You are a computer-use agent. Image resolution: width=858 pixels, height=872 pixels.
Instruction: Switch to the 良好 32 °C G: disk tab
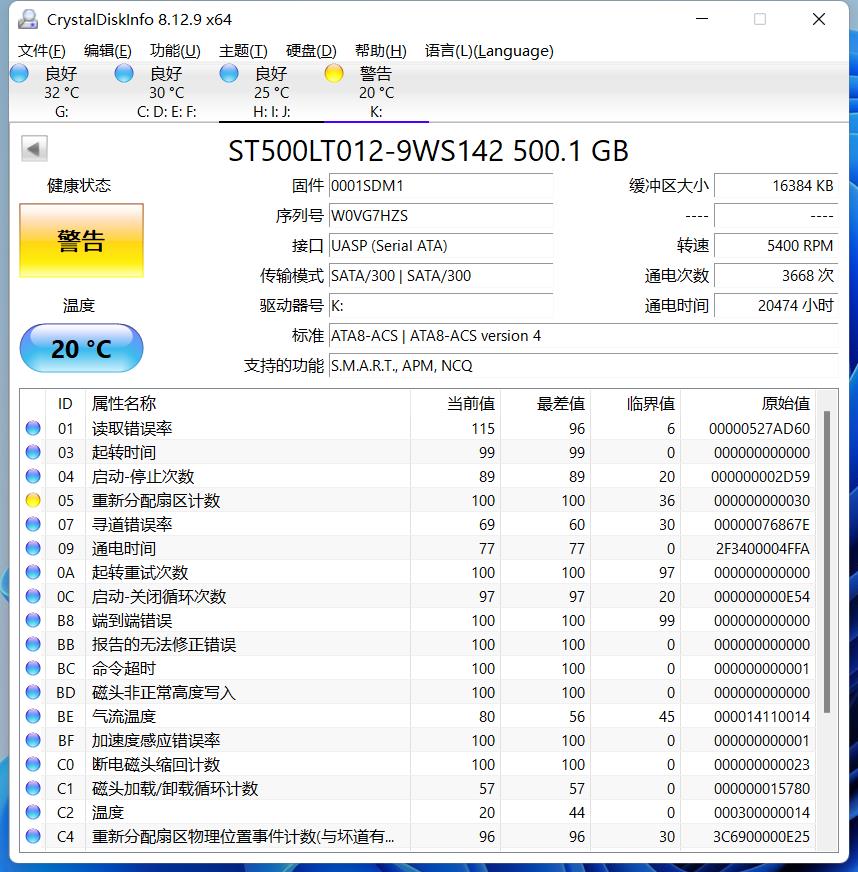(61, 92)
